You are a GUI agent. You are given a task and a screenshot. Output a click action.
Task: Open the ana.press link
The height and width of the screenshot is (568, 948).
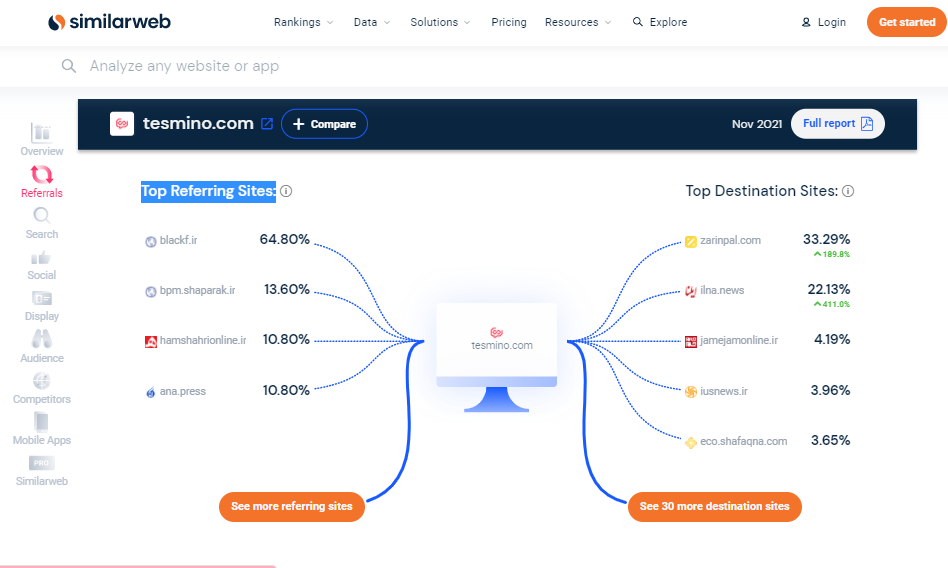[x=183, y=391]
